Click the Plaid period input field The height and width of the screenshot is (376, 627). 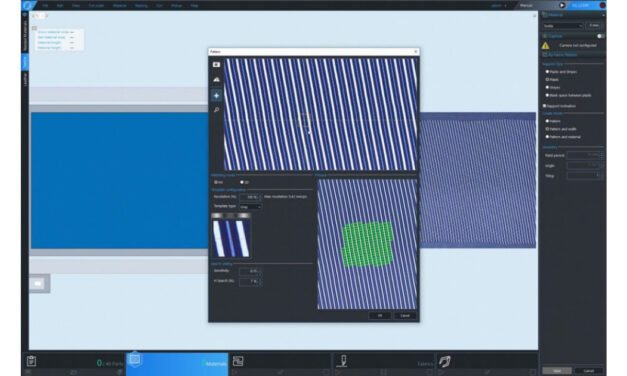(585, 155)
